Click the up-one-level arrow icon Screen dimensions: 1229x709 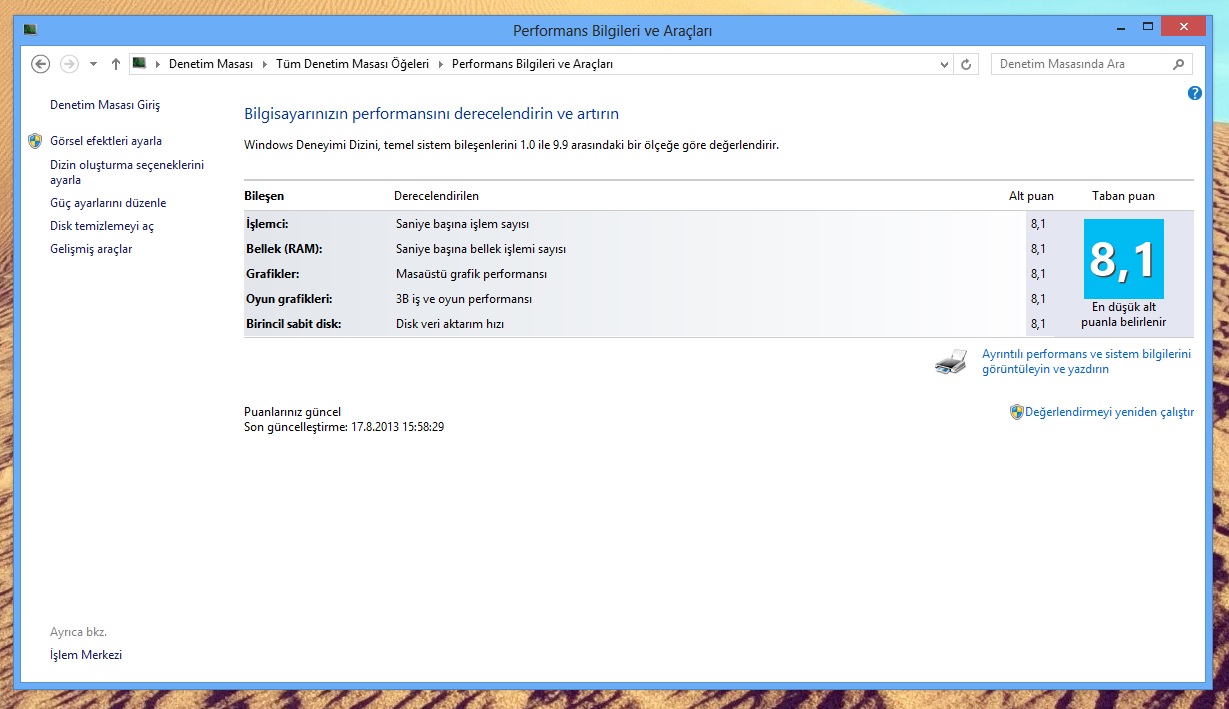(x=116, y=64)
